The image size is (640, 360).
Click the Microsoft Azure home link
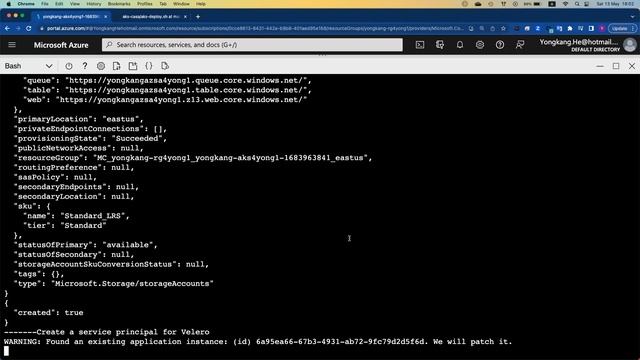pos(61,45)
